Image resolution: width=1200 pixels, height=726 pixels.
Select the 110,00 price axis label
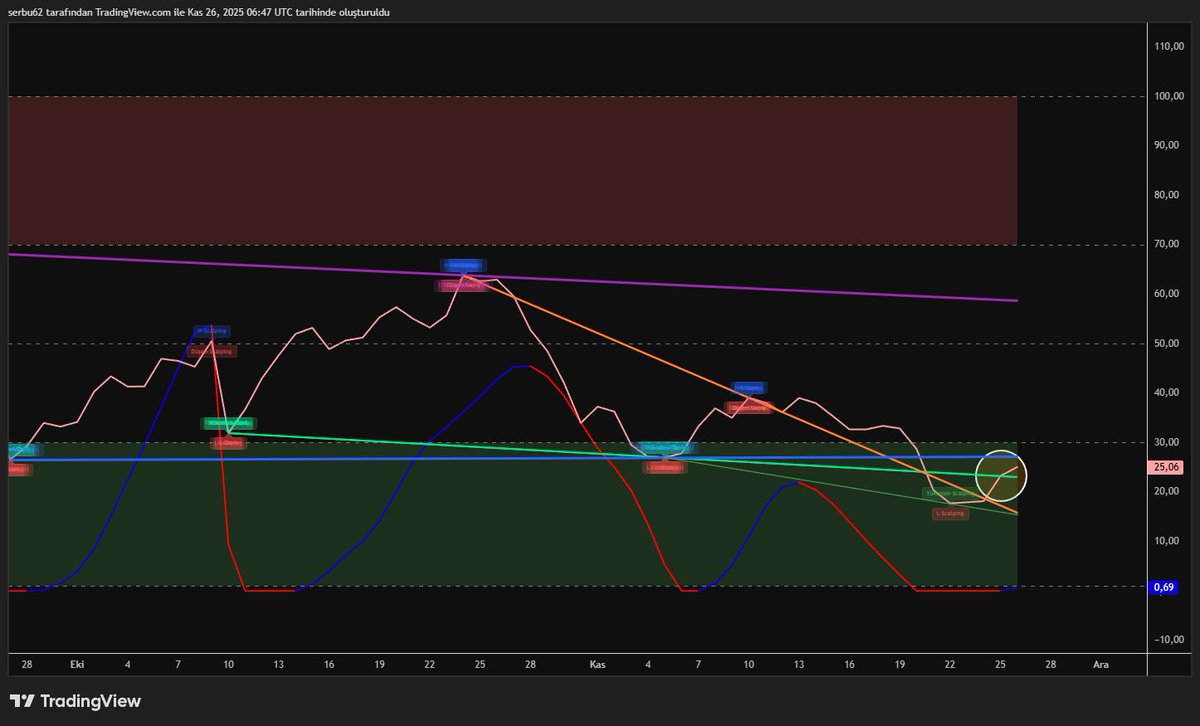coord(1168,46)
